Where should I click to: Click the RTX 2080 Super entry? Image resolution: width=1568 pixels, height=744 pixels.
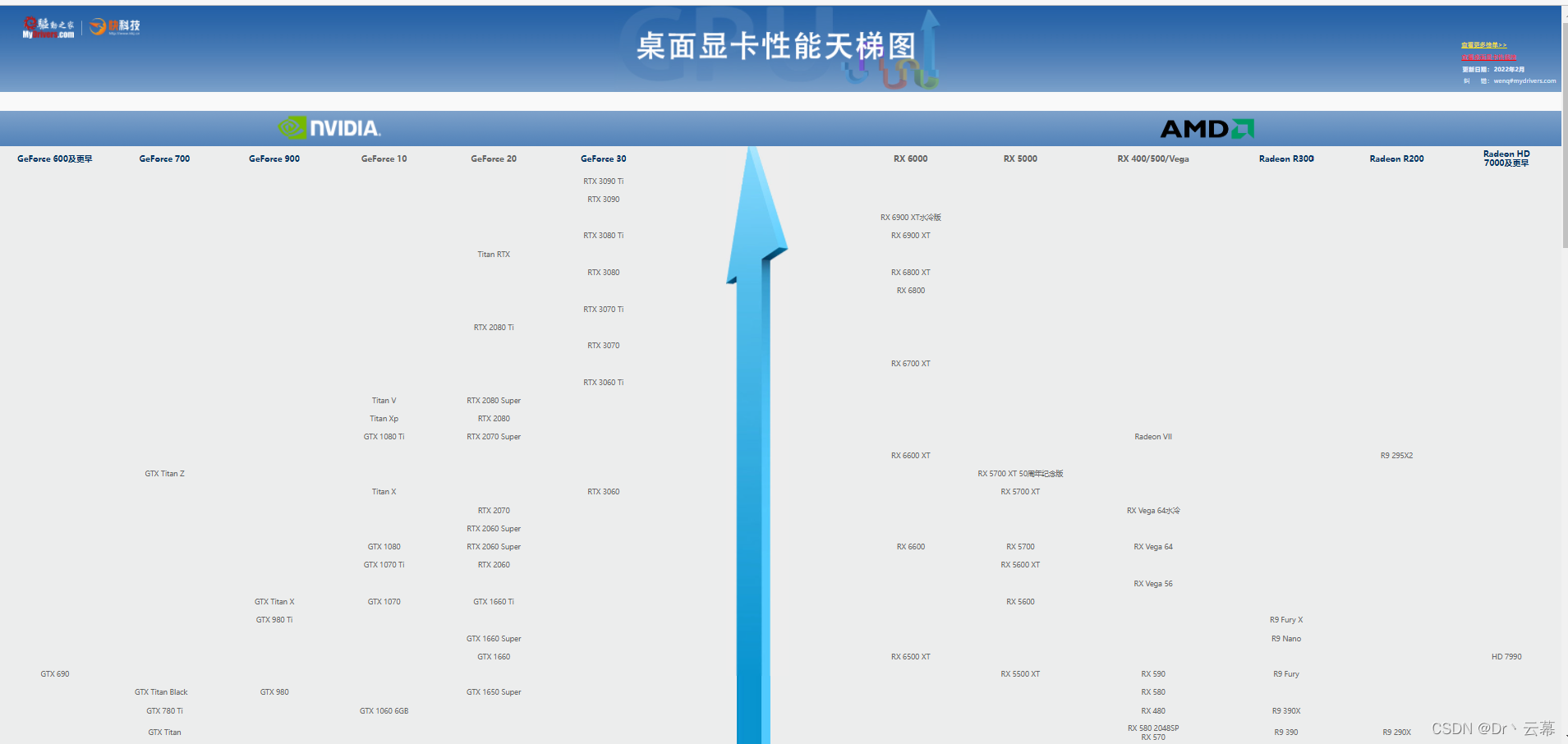494,401
